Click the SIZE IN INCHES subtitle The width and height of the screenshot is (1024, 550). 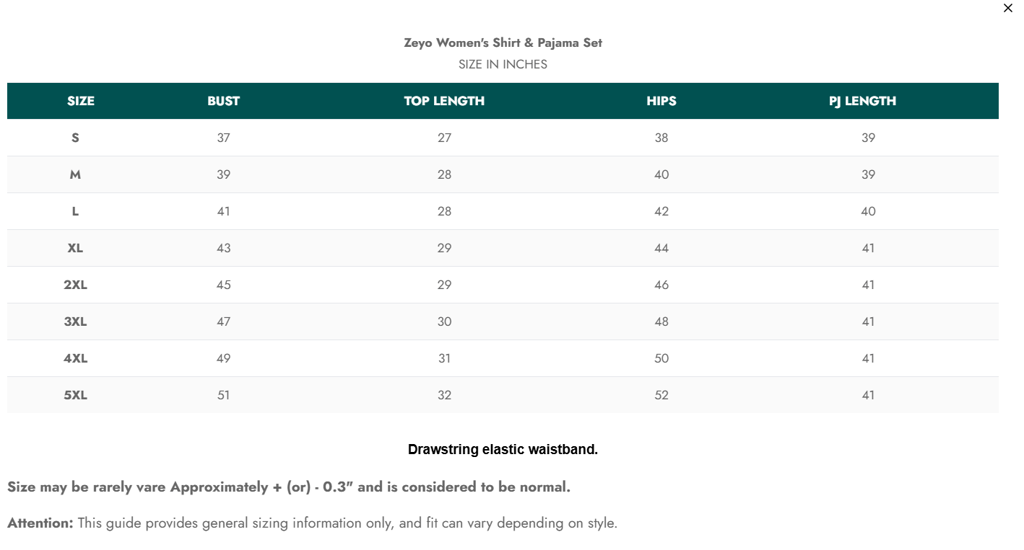pos(502,64)
